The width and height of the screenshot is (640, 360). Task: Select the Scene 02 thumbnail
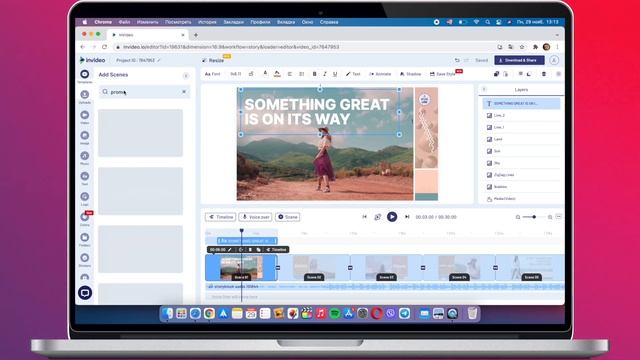[314, 267]
